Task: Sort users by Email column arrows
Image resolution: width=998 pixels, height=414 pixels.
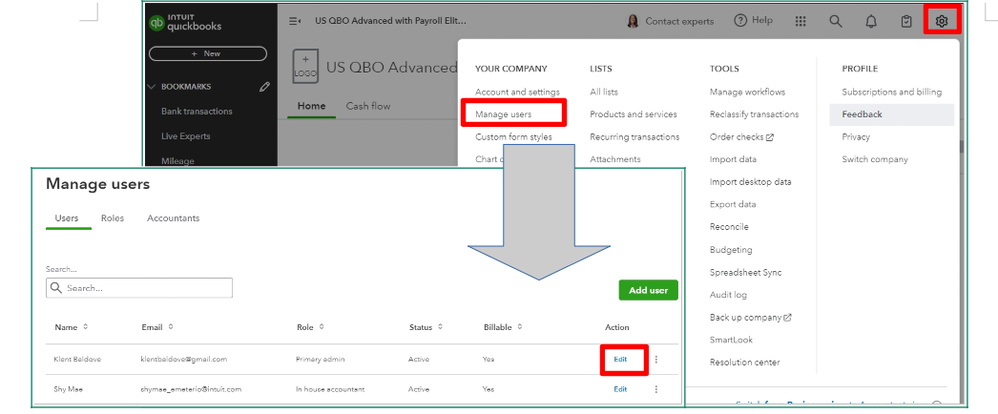Action: [x=171, y=327]
